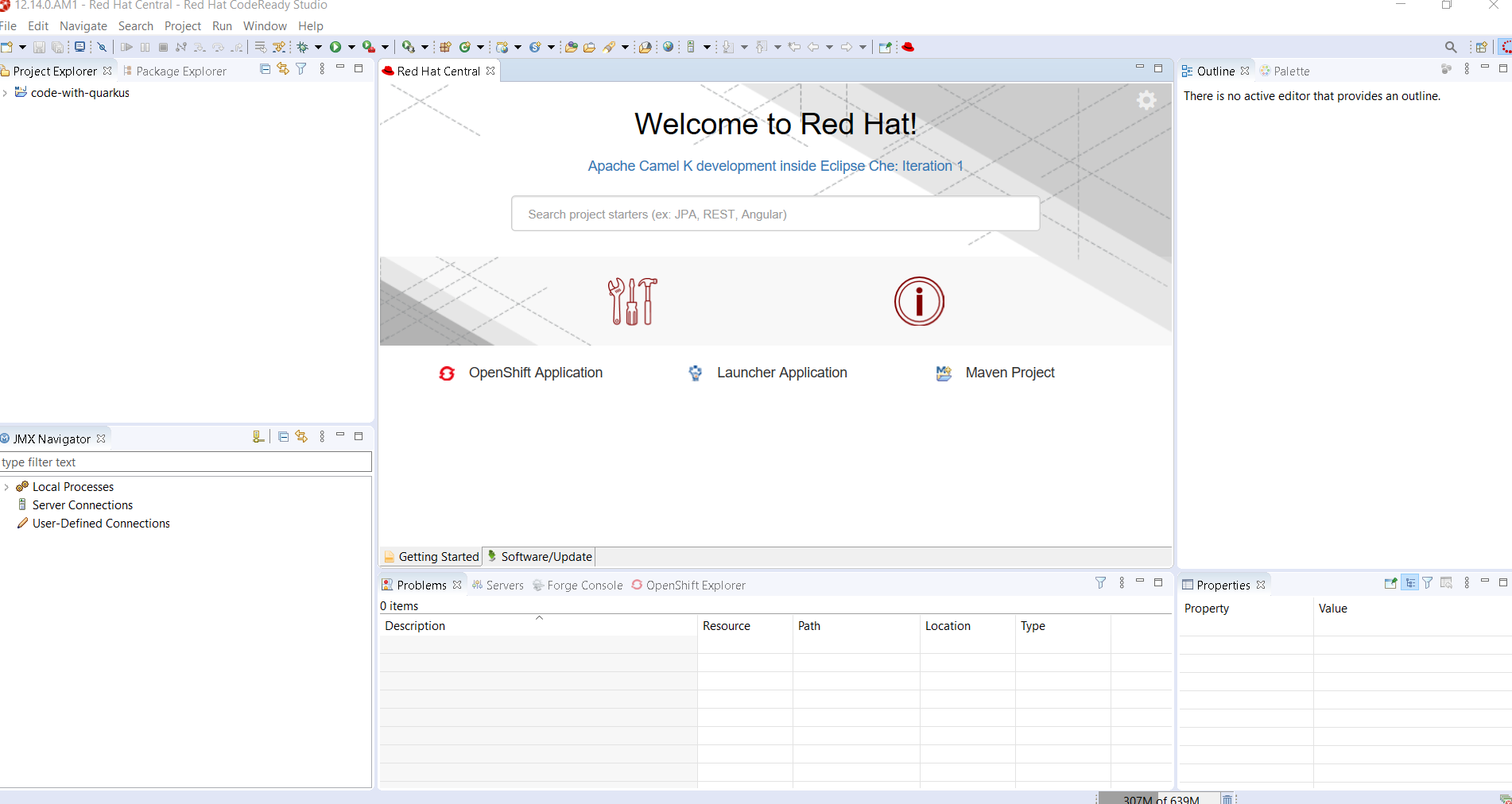1512x804 pixels.
Task: Open the External Tools dropdown arrow
Action: [385, 48]
